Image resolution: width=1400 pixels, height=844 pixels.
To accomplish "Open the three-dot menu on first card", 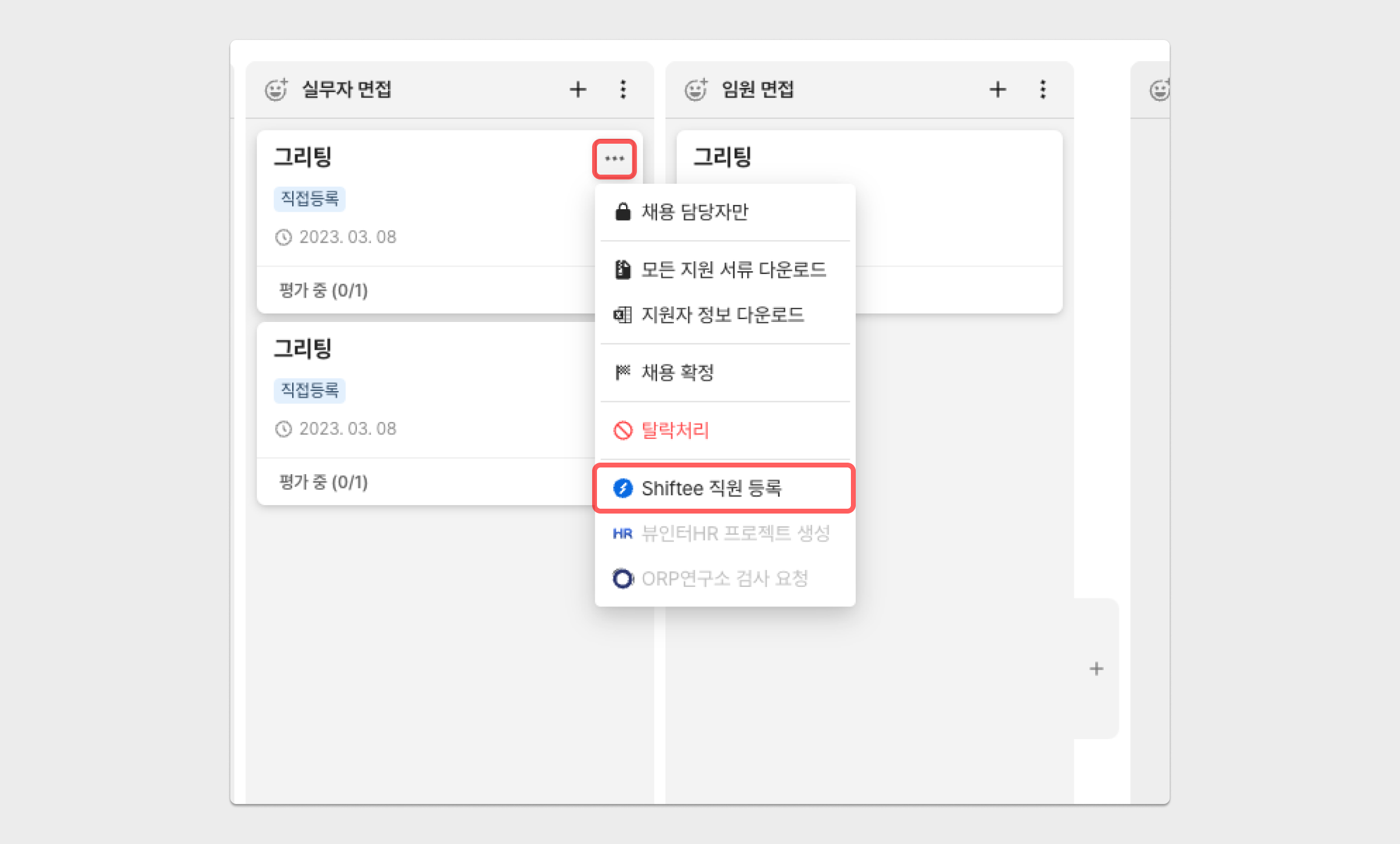I will coord(615,159).
